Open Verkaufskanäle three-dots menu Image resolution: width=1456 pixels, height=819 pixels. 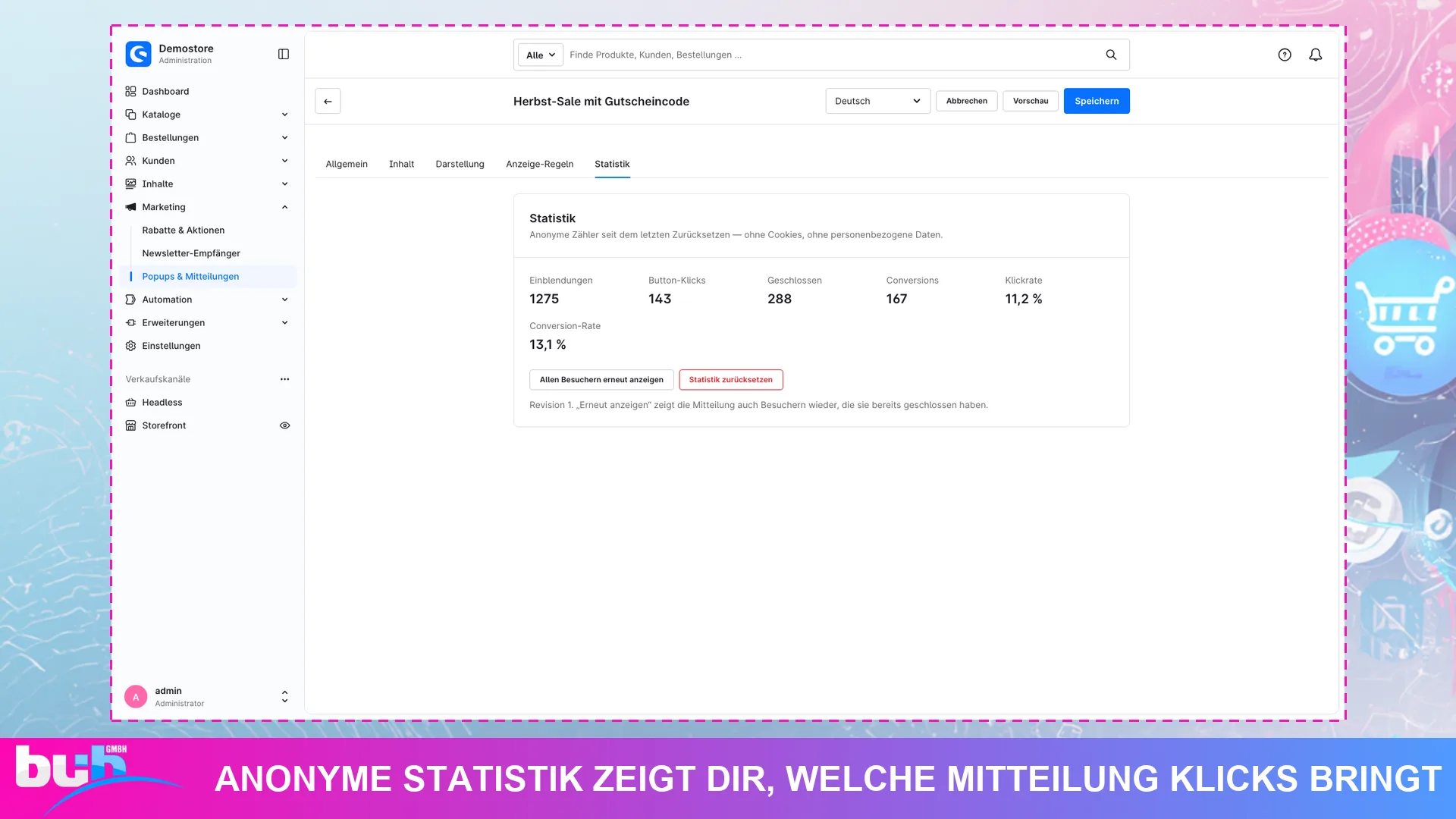[x=285, y=379]
